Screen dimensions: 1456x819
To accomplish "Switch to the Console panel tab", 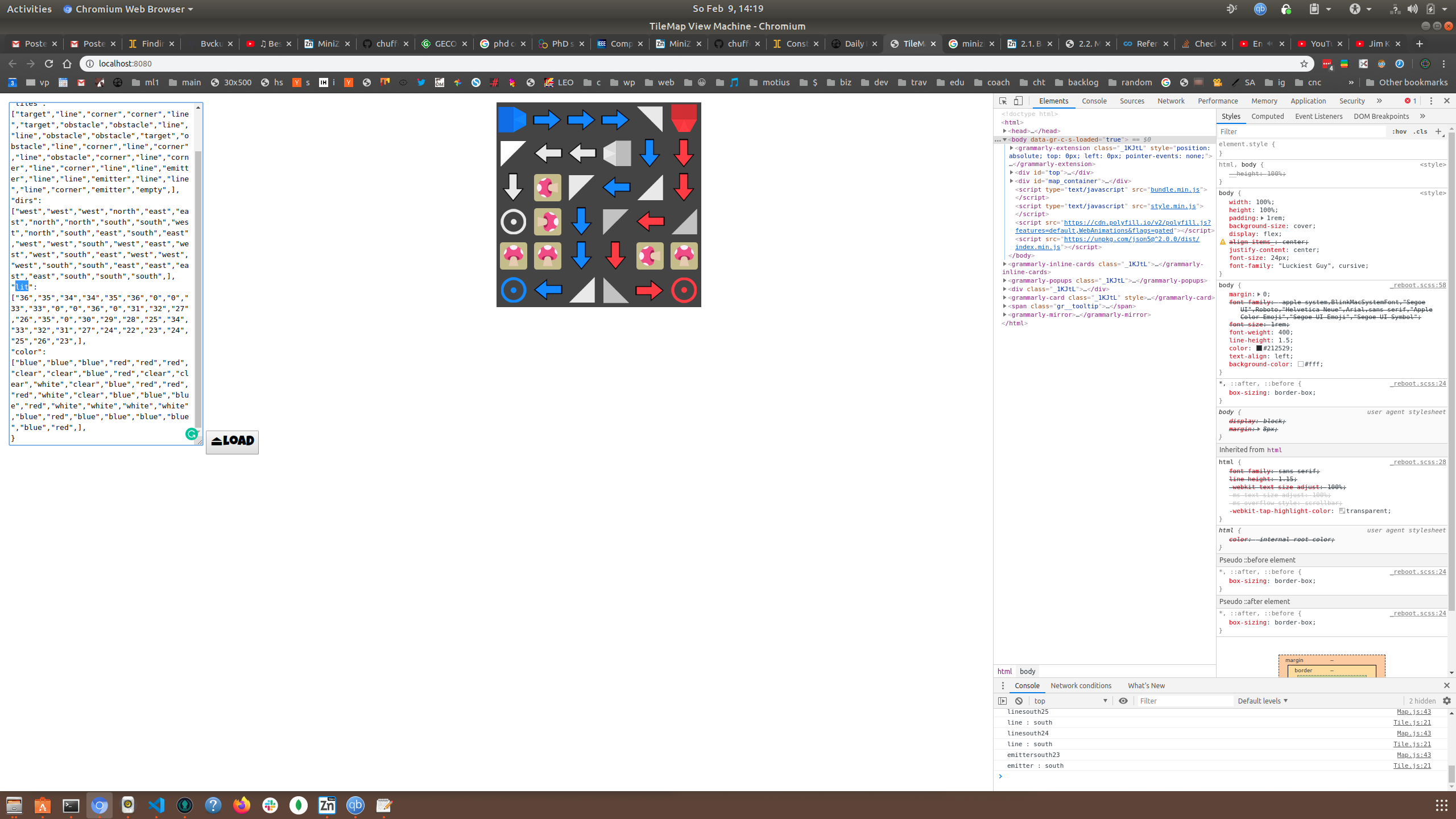I will 1094,101.
